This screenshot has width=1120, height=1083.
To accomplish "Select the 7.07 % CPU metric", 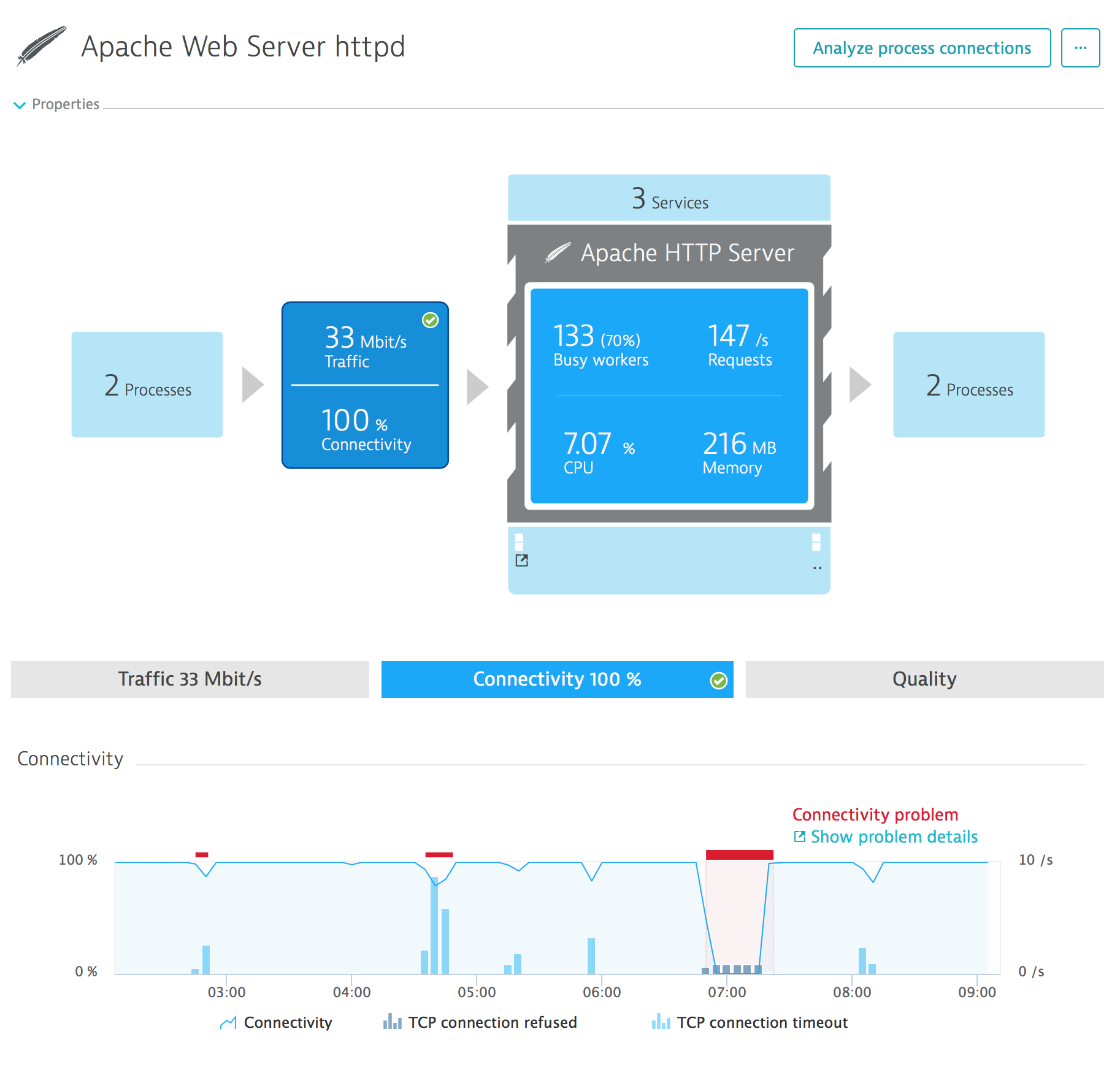I will tap(599, 453).
